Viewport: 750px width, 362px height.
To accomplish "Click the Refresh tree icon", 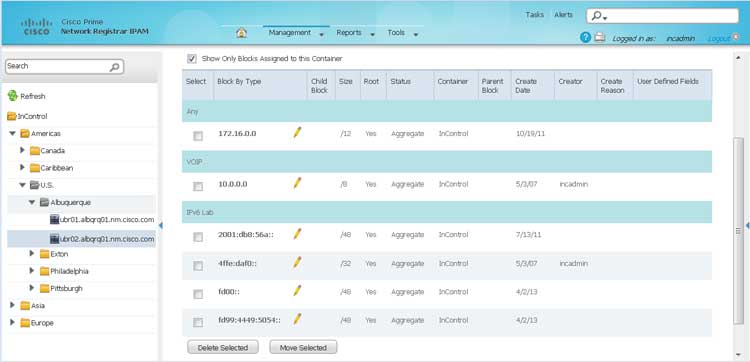I will click(12, 96).
